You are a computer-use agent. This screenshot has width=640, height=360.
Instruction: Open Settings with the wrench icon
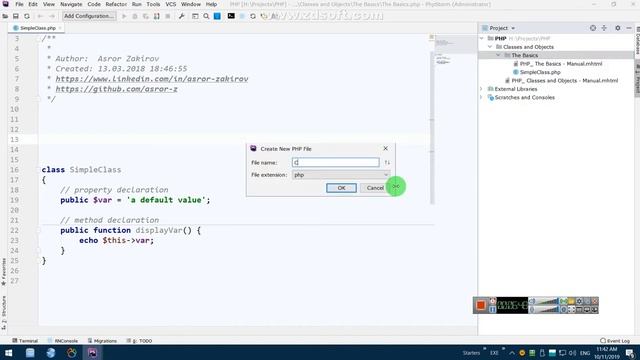tap(182, 16)
